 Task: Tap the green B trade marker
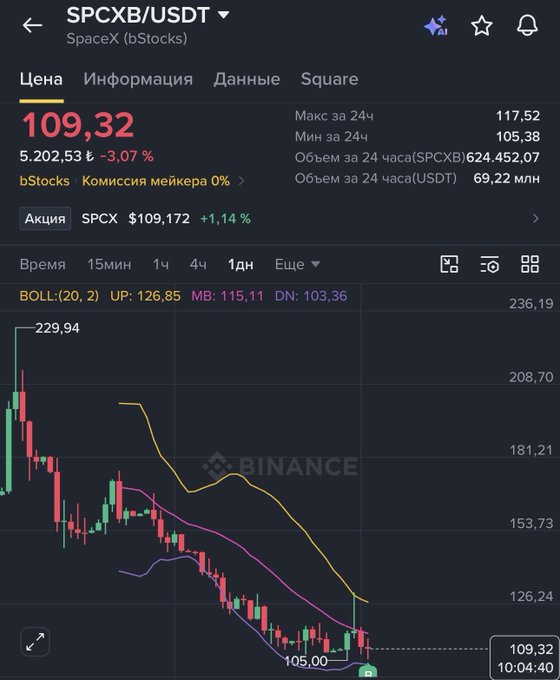point(367,672)
